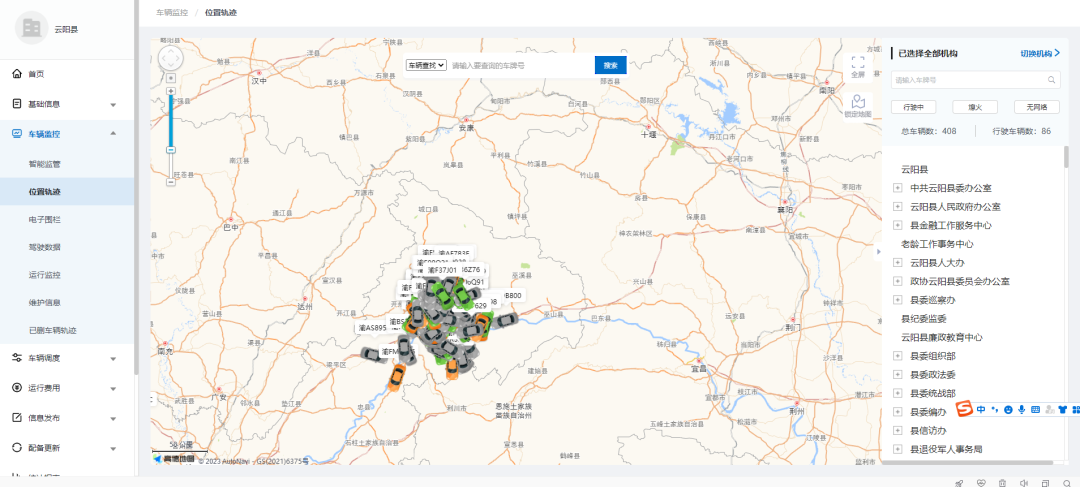Collapse the 车辆监控 menu arrow
Image resolution: width=1080 pixels, height=487 pixels.
113,134
